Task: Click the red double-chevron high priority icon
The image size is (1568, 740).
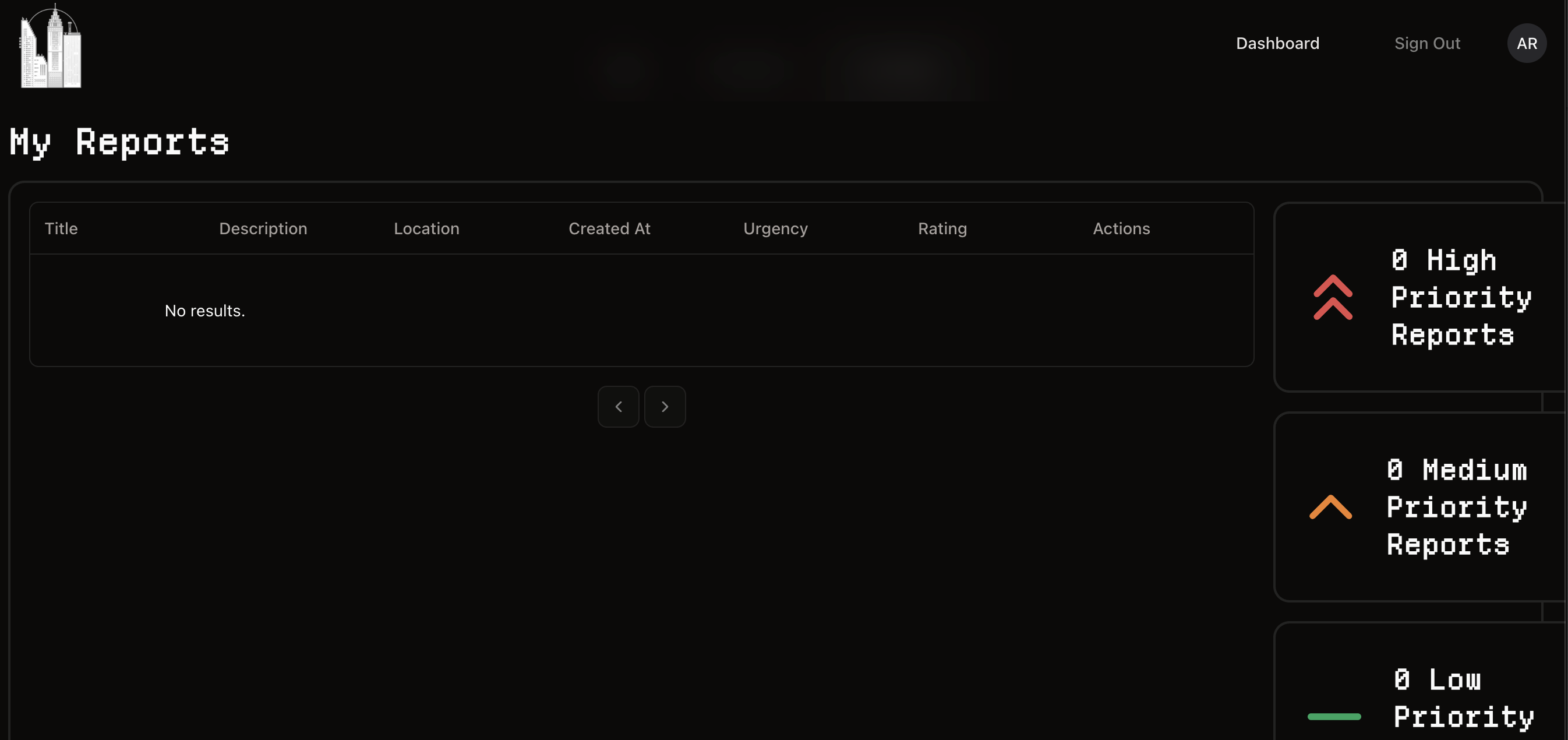Action: coord(1333,297)
